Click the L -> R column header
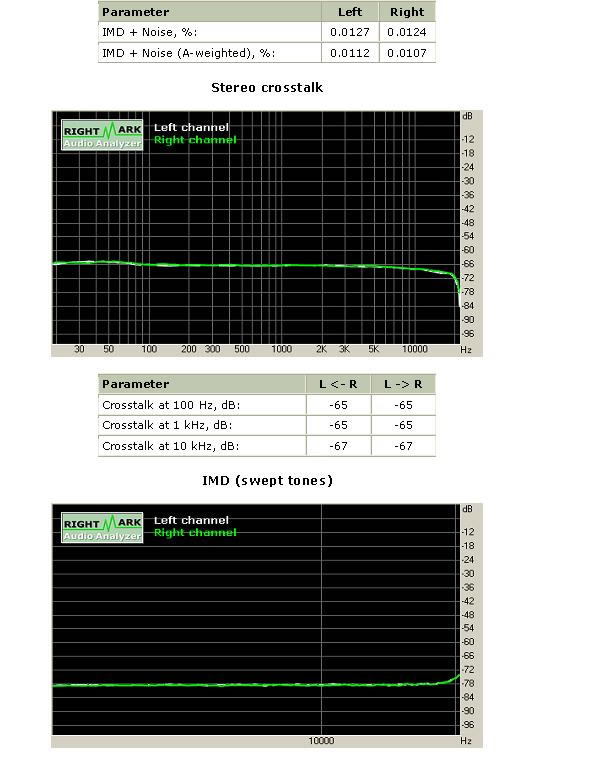 point(403,384)
